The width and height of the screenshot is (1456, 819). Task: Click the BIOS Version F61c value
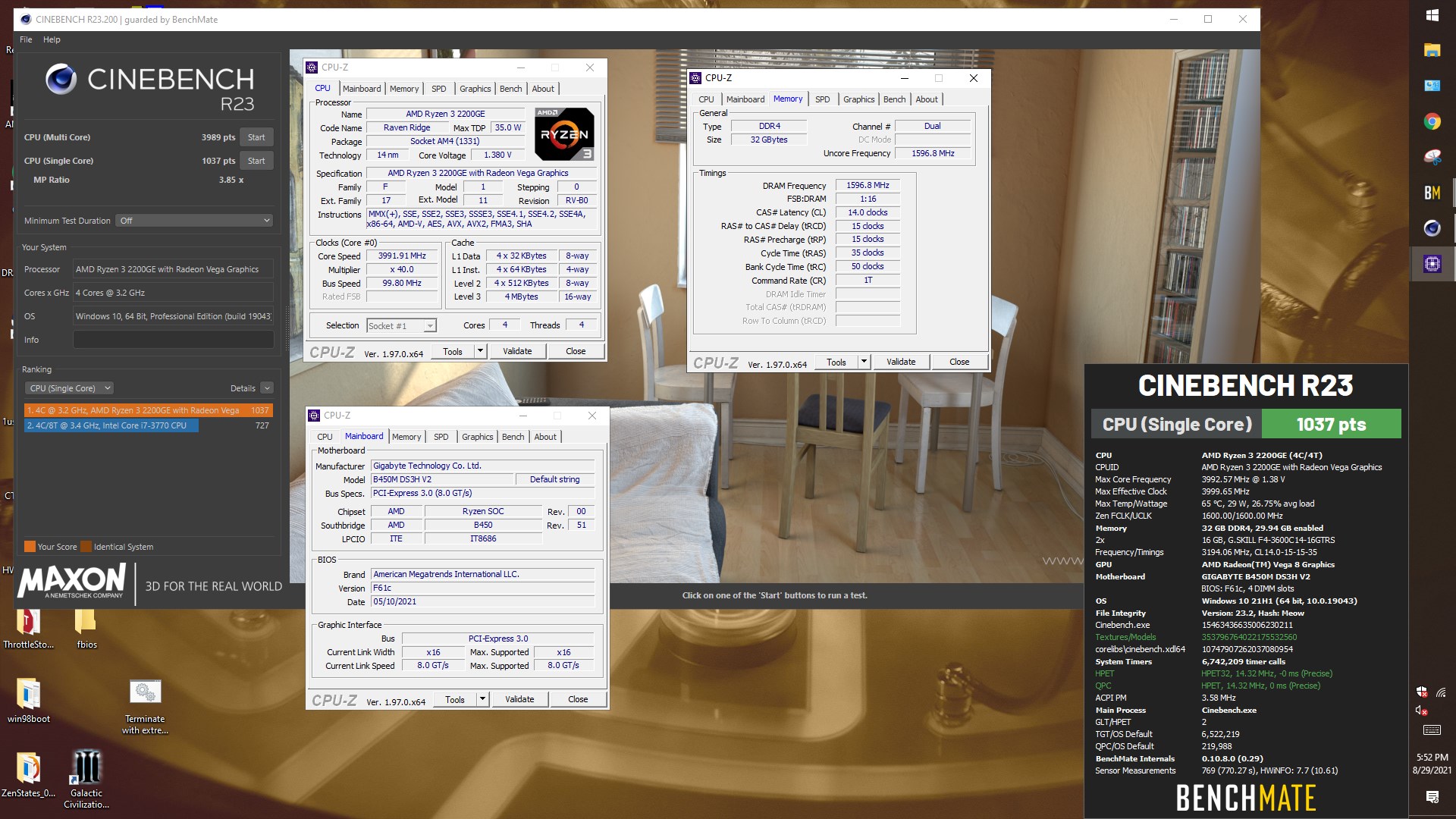[482, 588]
